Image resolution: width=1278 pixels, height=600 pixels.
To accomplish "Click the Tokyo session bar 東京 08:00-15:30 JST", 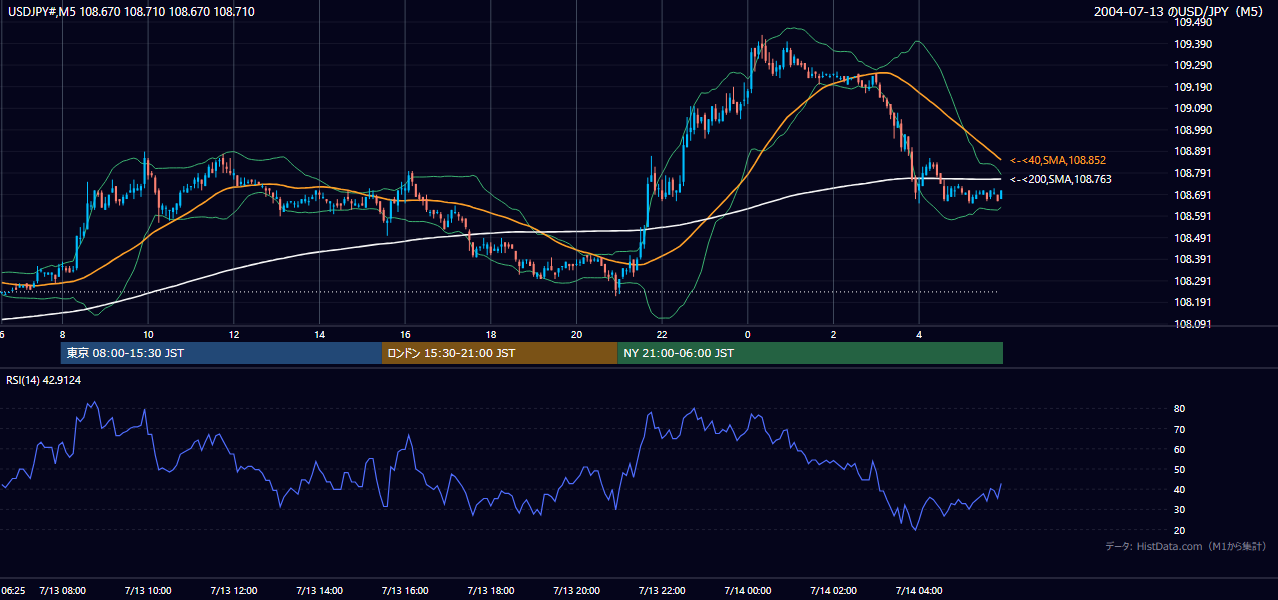I will (x=221, y=353).
